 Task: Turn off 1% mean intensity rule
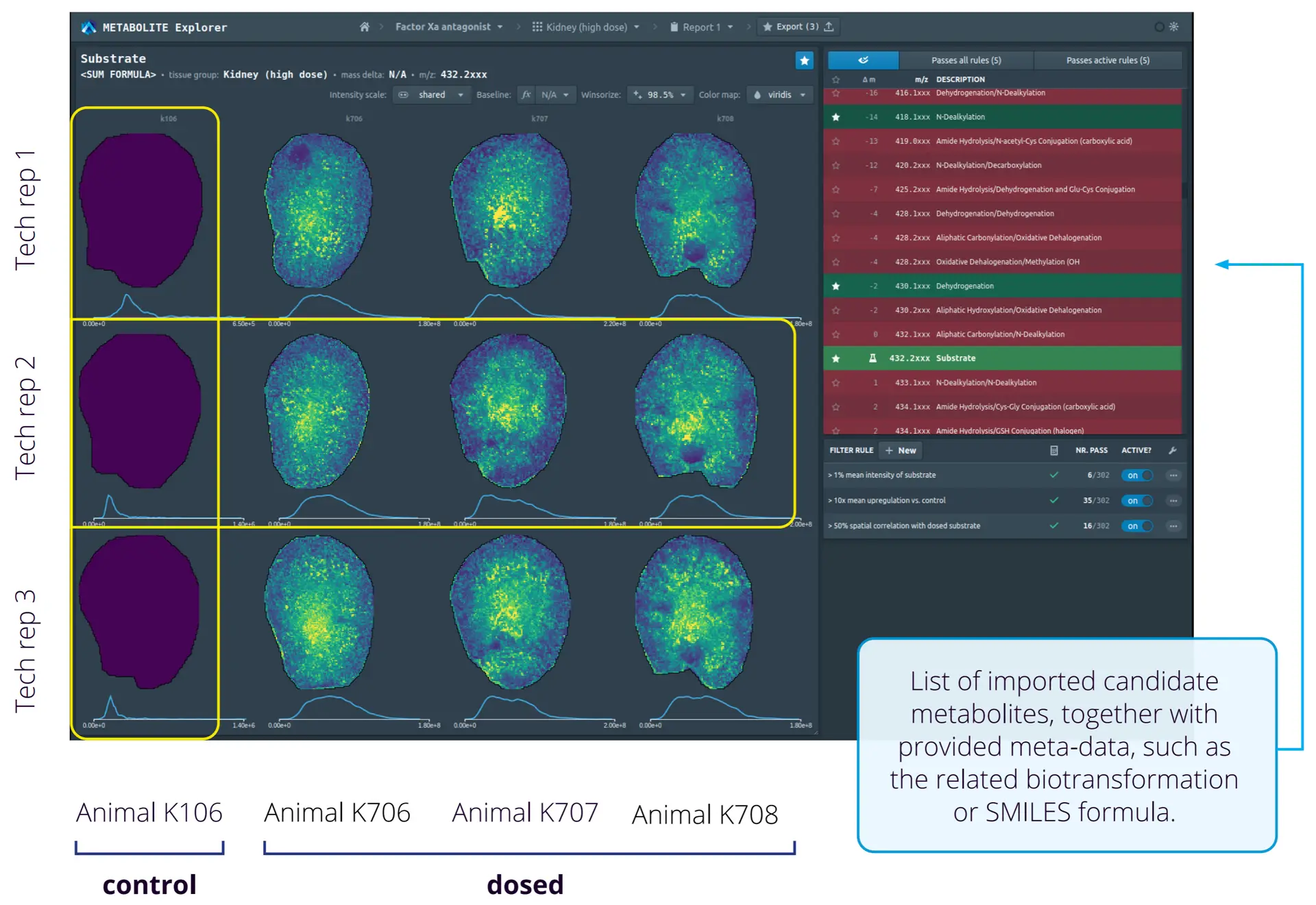click(1136, 475)
